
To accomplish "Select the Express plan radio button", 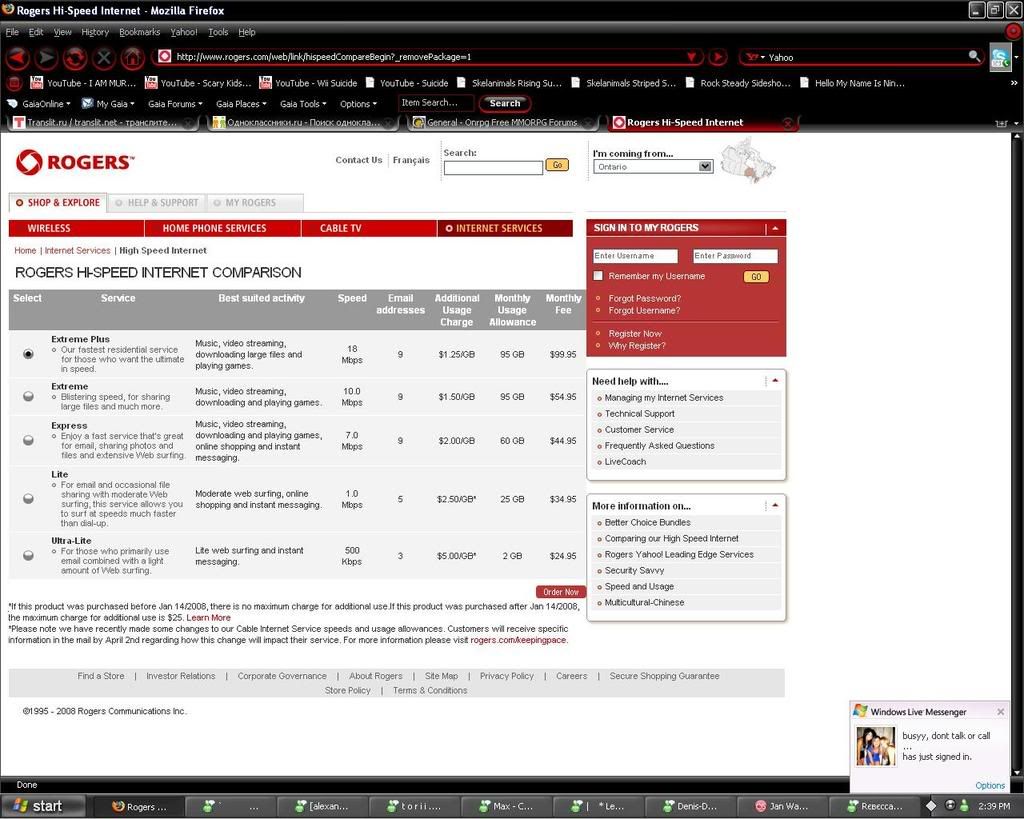I will coord(28,440).
